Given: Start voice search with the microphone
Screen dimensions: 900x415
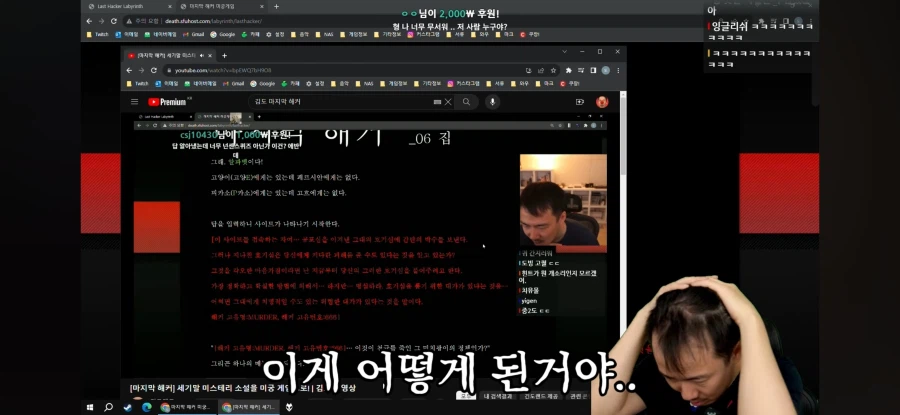Looking at the screenshot, I should (492, 102).
